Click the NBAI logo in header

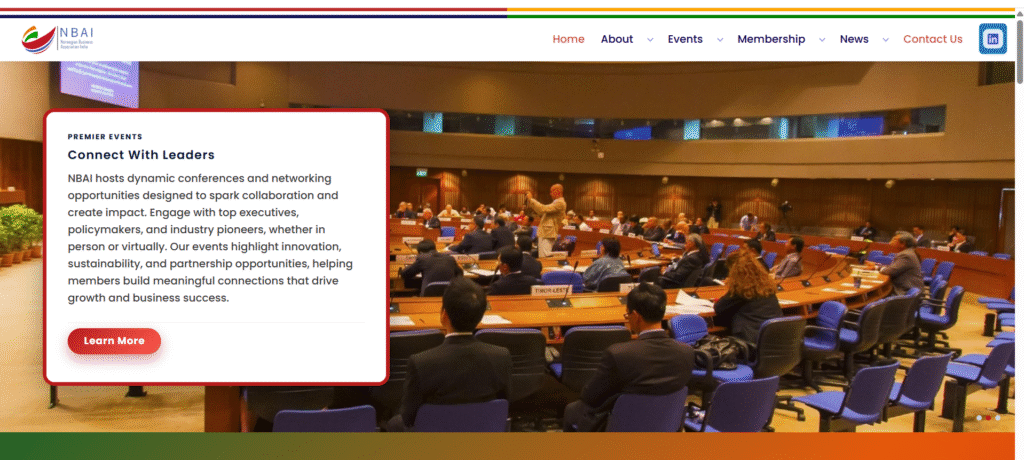point(58,40)
